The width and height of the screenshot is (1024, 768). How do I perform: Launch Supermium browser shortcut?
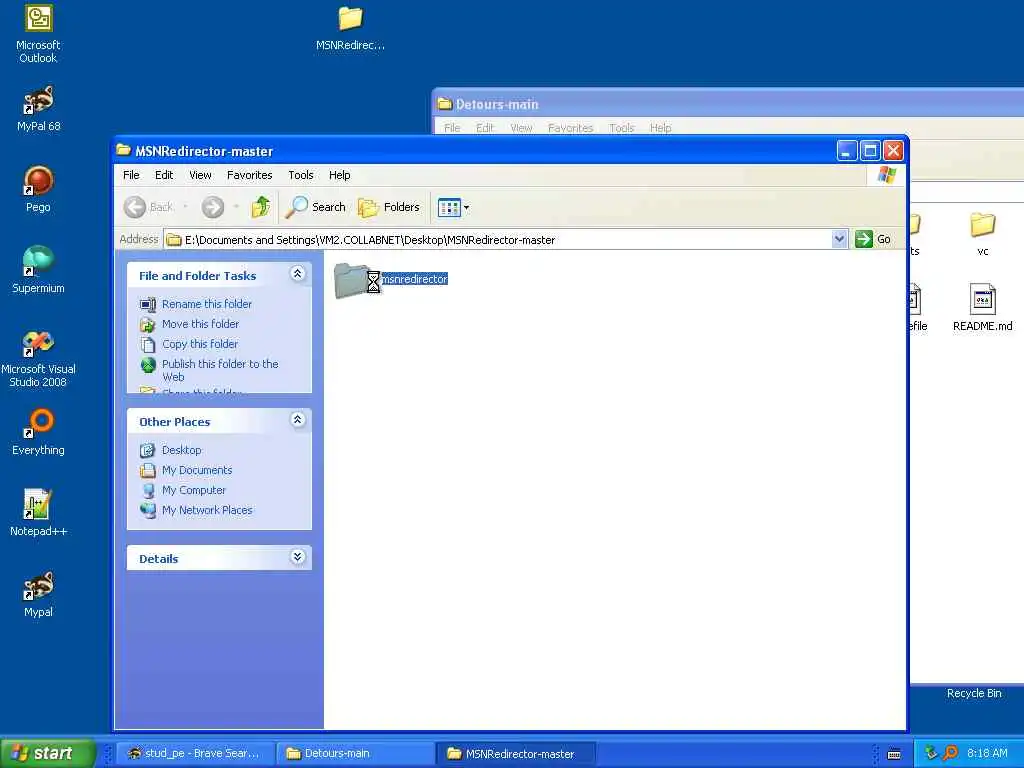[x=38, y=270]
